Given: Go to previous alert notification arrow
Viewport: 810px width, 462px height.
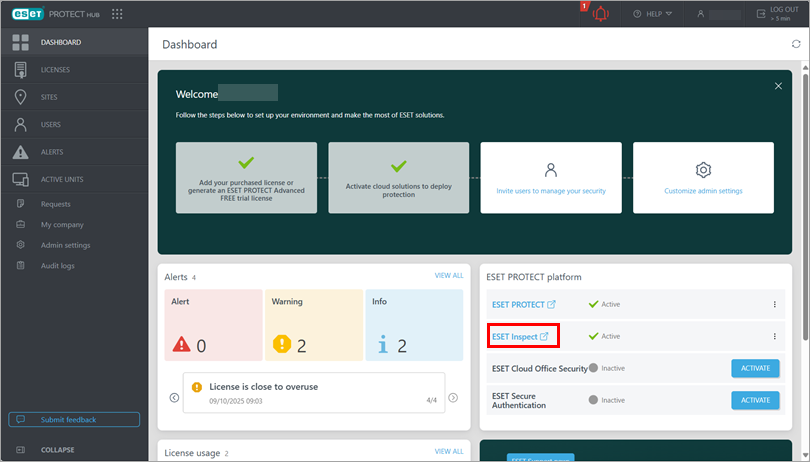Looking at the screenshot, I should [x=174, y=398].
